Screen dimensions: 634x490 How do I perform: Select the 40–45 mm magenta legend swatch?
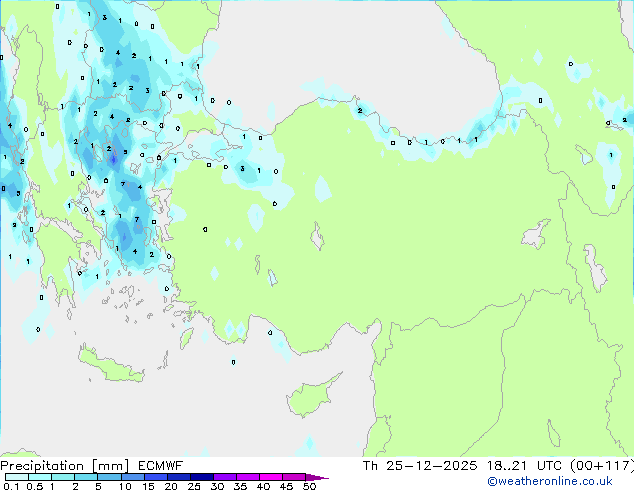pyautogui.click(x=271, y=477)
